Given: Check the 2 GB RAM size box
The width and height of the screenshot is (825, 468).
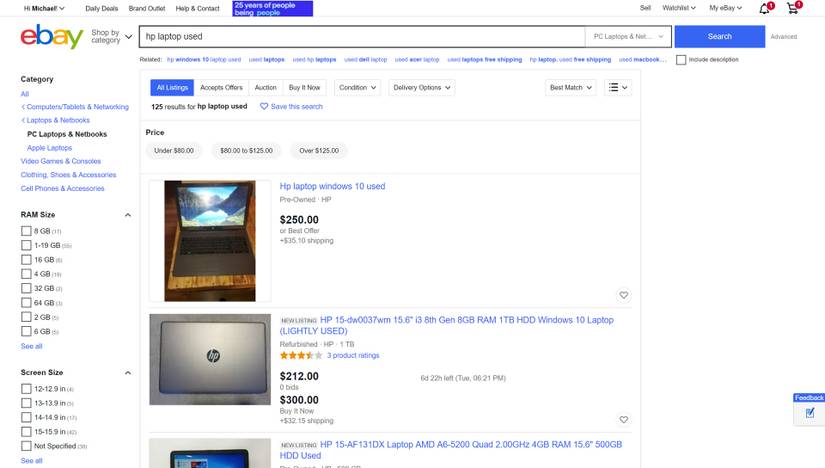Looking at the screenshot, I should [26, 317].
